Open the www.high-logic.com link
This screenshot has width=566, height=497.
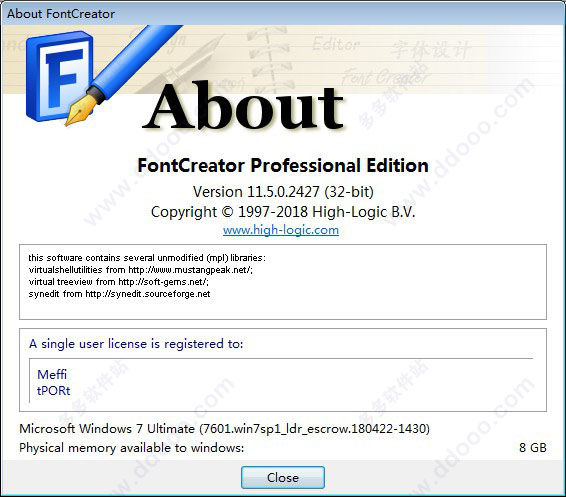pos(281,230)
